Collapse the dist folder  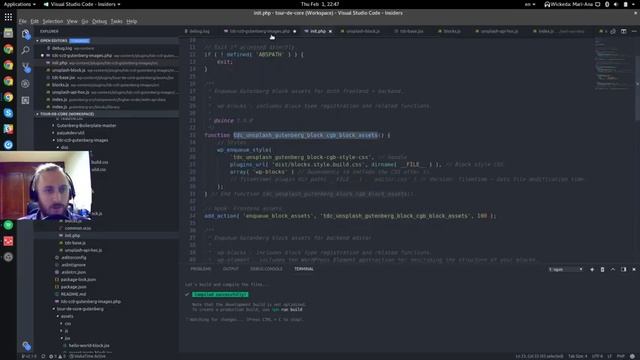[64, 147]
